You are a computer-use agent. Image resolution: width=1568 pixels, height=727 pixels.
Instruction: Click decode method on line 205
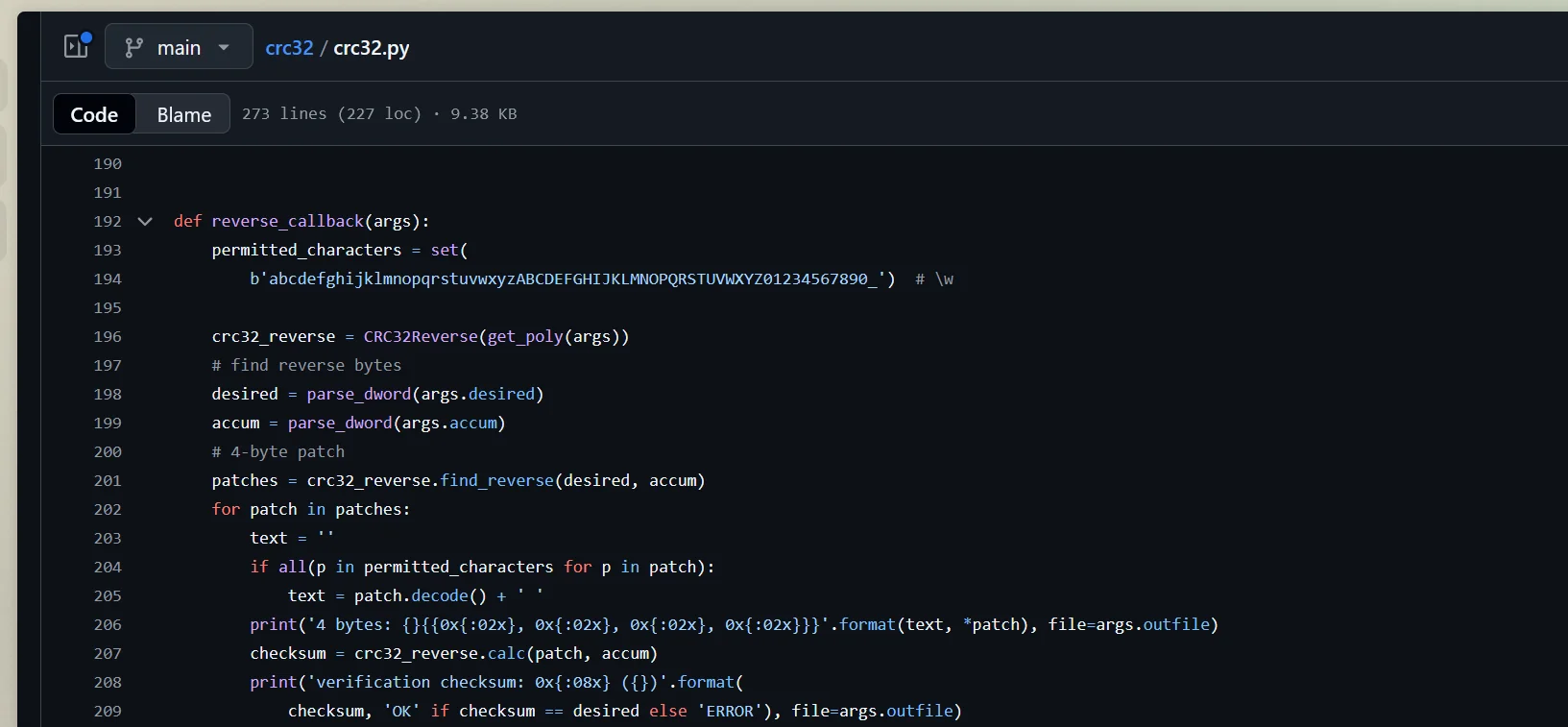pos(440,596)
